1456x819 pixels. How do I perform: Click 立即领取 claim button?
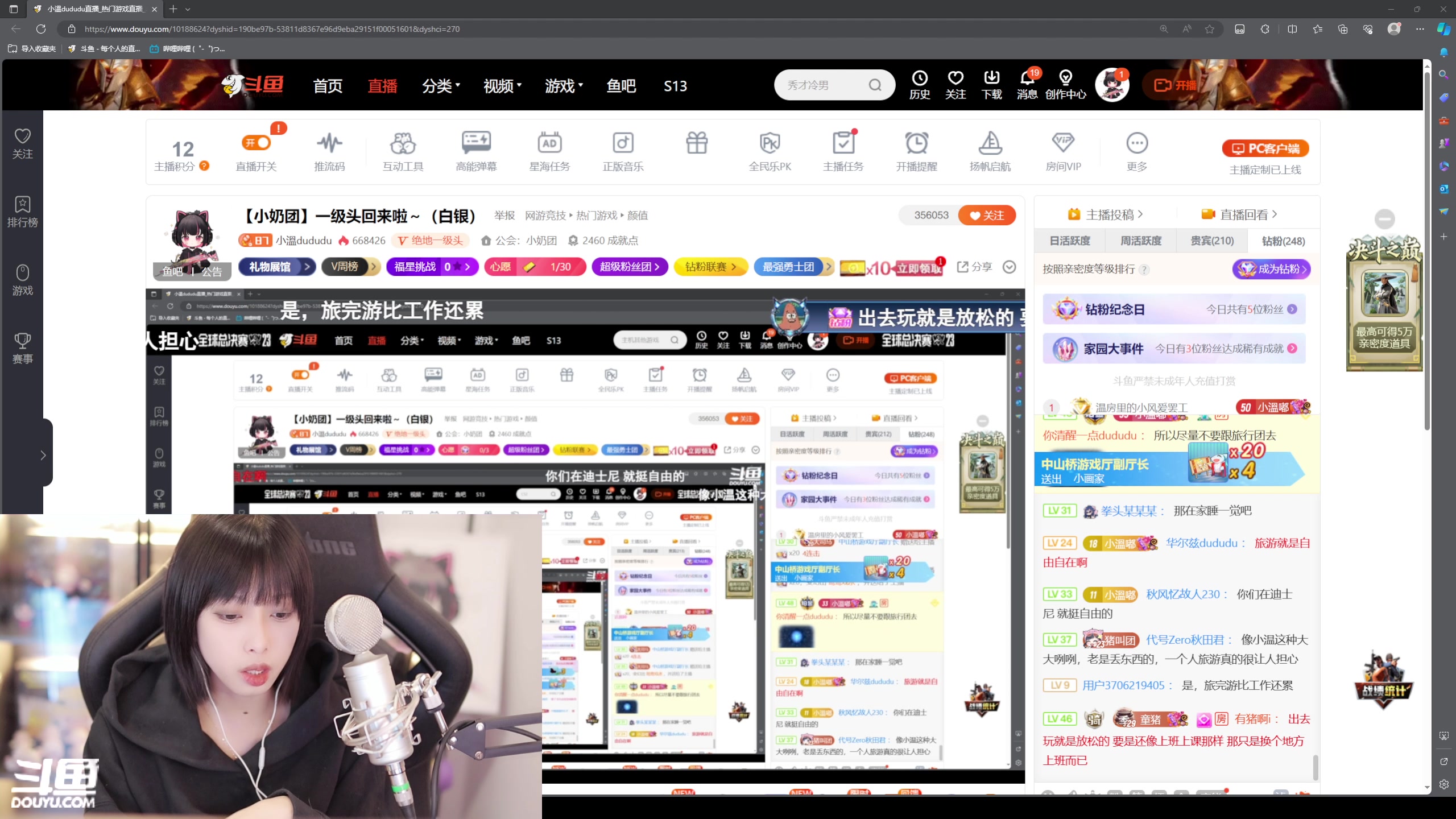point(918,268)
